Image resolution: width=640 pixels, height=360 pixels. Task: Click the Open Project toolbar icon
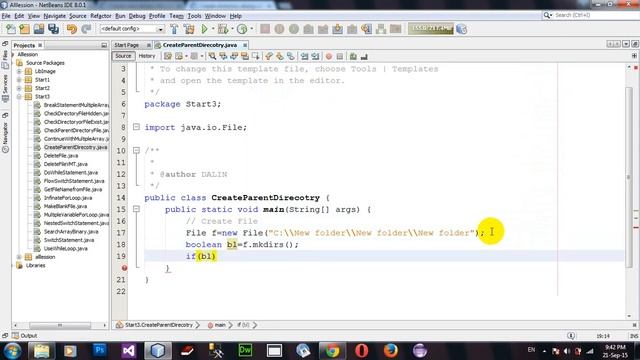[39, 29]
